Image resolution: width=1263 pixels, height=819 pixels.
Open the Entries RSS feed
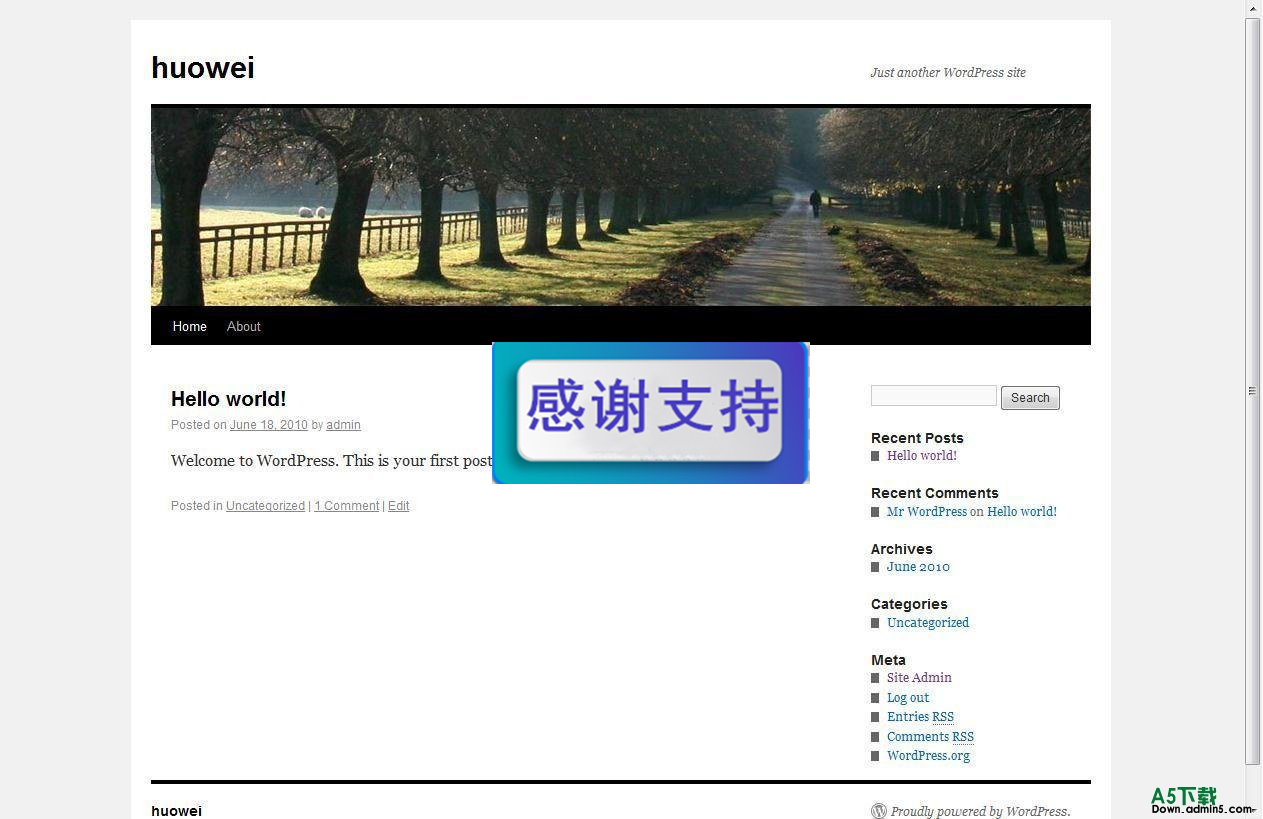[x=920, y=717]
